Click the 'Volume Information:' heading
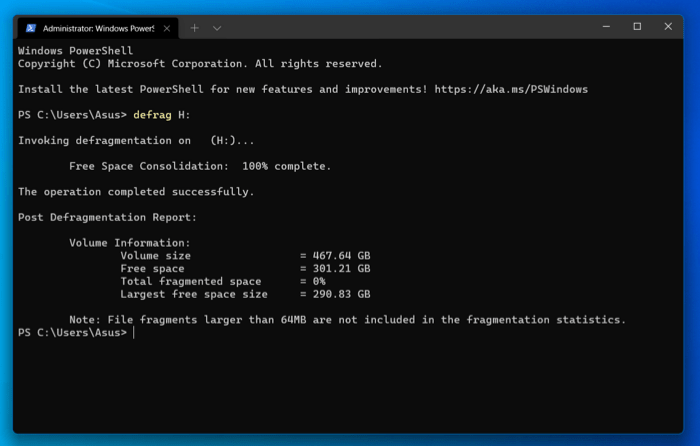This screenshot has width=700, height=446. click(129, 243)
